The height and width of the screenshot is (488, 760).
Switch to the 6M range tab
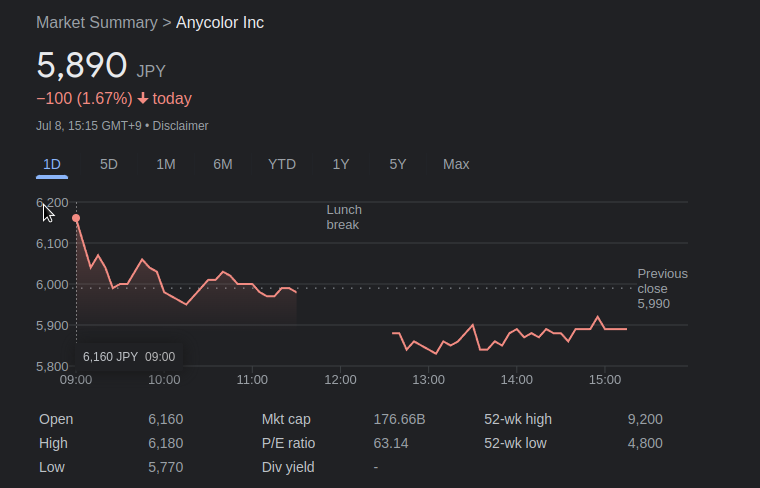(x=222, y=164)
